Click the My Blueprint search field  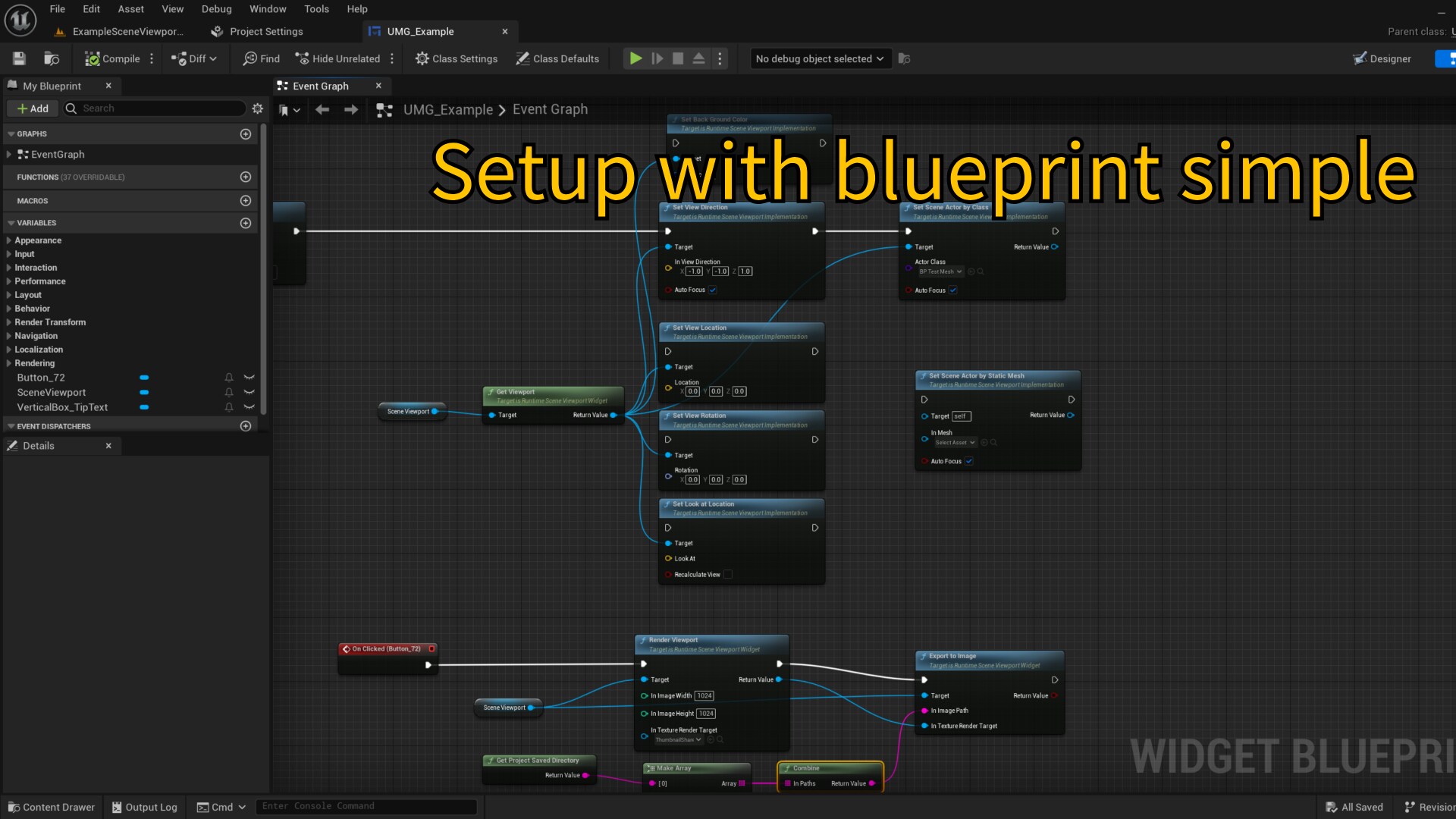click(155, 108)
